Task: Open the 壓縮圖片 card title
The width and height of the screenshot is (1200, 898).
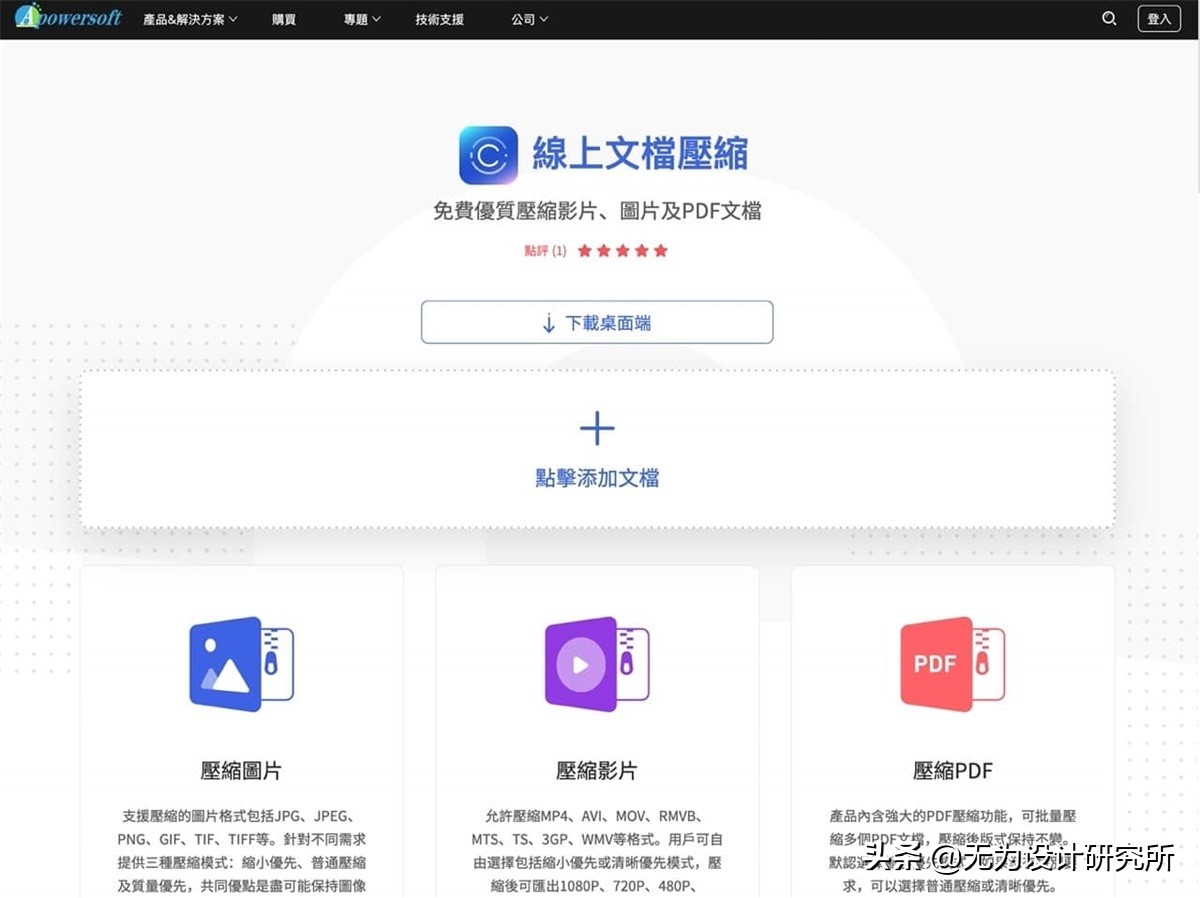Action: [x=241, y=770]
